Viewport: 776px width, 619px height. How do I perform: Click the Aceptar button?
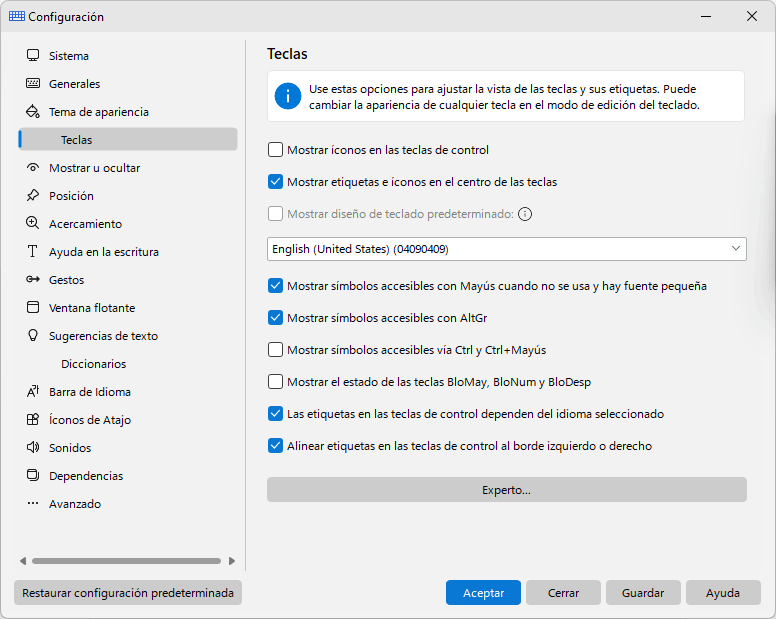[483, 593]
